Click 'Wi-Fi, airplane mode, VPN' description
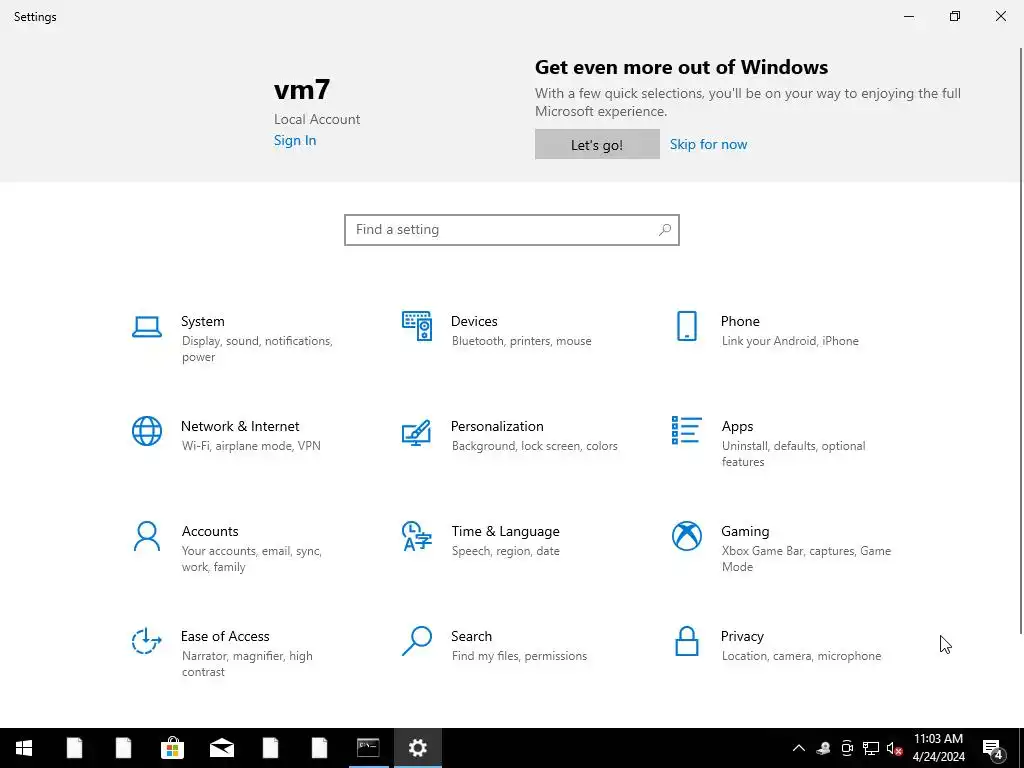The width and height of the screenshot is (1024, 768). pyautogui.click(x=251, y=446)
